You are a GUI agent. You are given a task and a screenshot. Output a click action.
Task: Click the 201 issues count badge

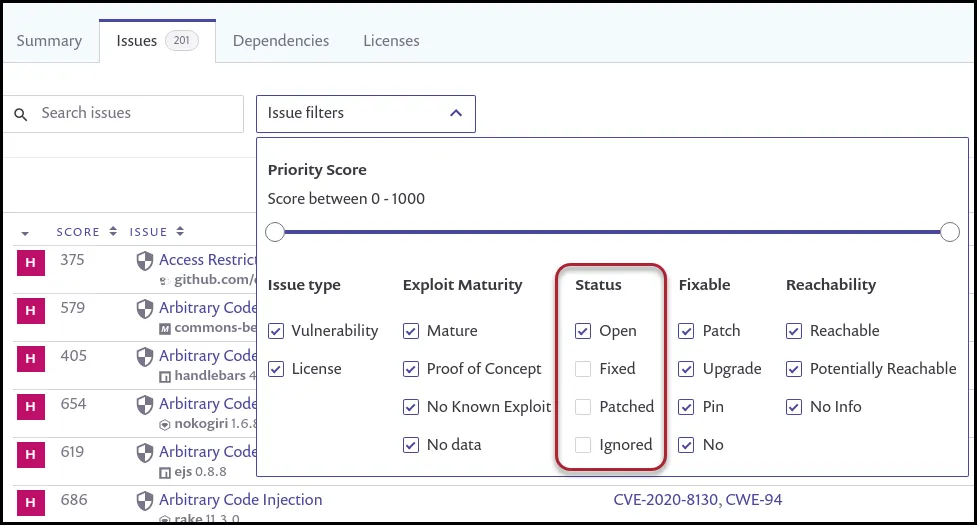pyautogui.click(x=181, y=40)
